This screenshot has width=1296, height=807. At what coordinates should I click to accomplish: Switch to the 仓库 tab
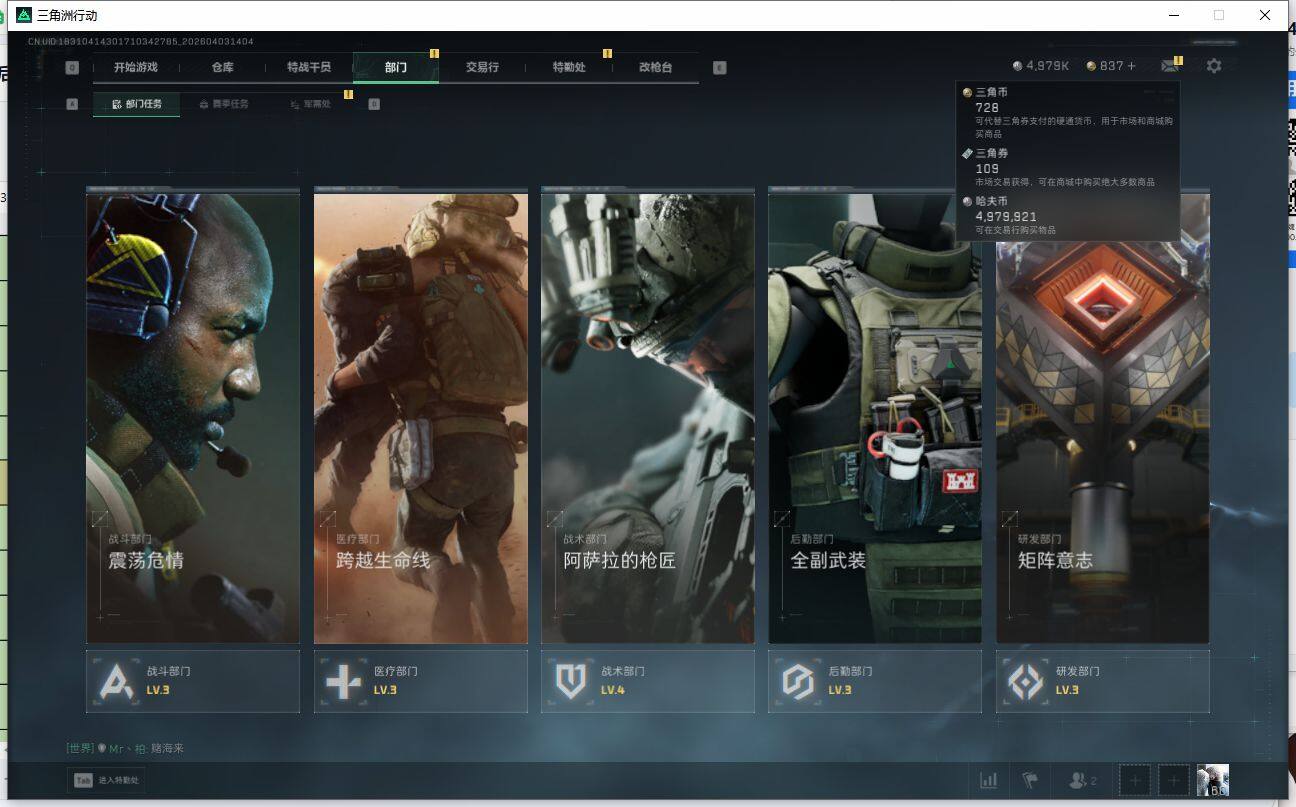click(x=222, y=67)
